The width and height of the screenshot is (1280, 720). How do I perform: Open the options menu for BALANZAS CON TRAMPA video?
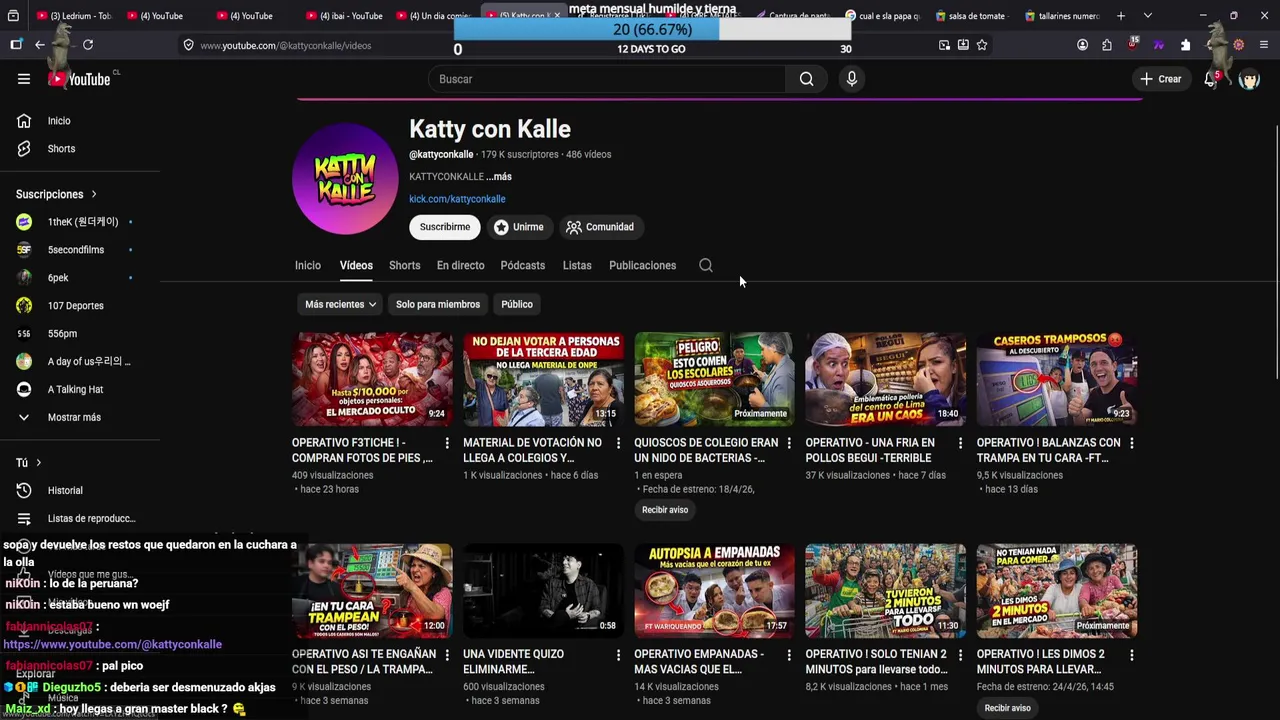[1131, 443]
